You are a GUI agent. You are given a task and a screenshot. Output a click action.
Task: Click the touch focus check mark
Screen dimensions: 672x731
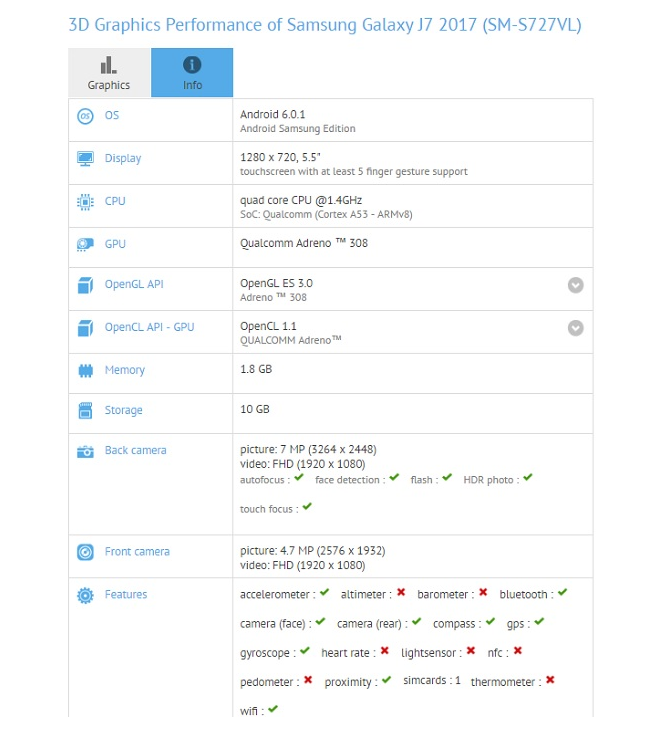point(307,506)
